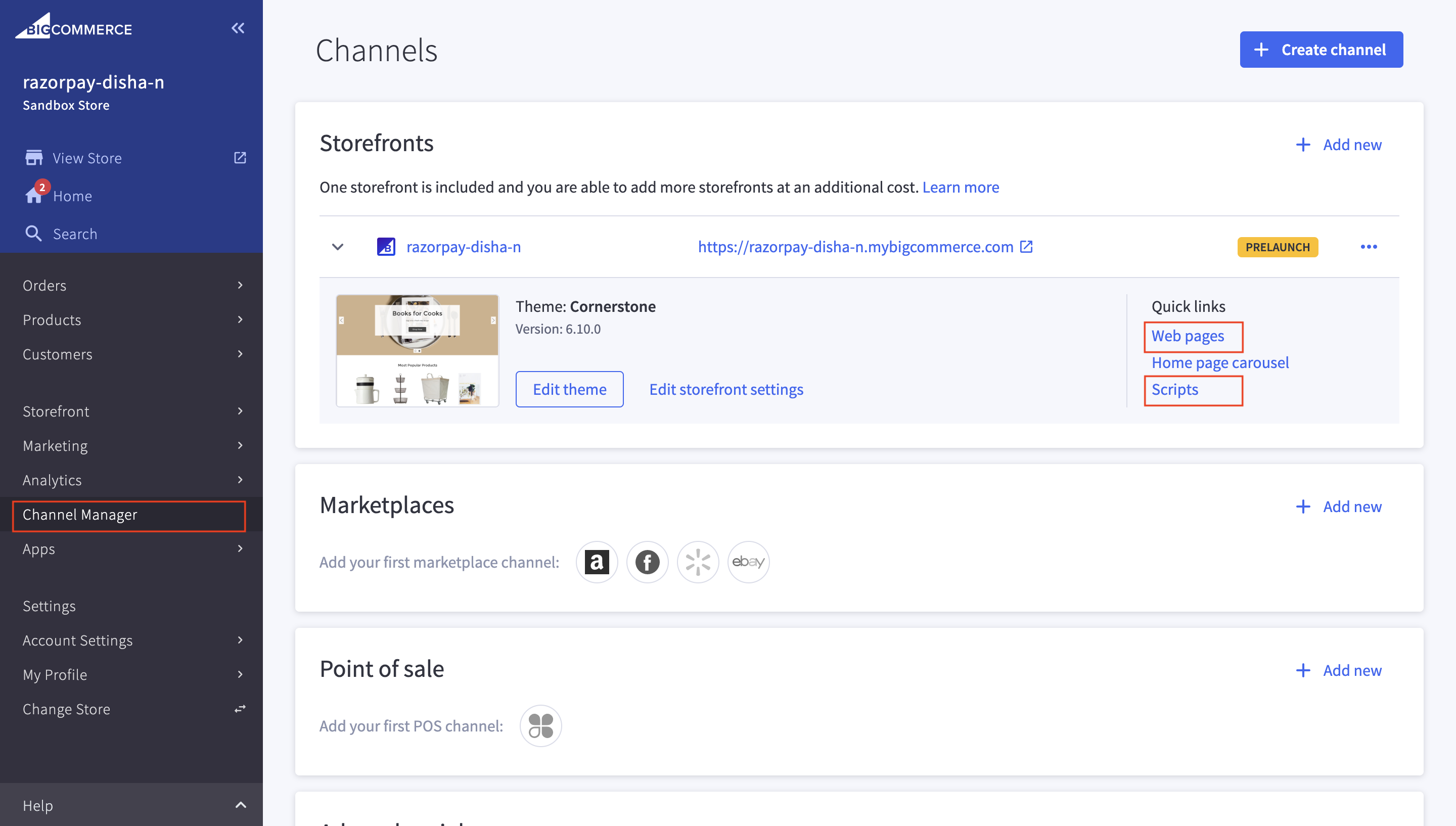Image resolution: width=1456 pixels, height=826 pixels.
Task: Select the eBay marketplace icon
Action: click(x=748, y=562)
